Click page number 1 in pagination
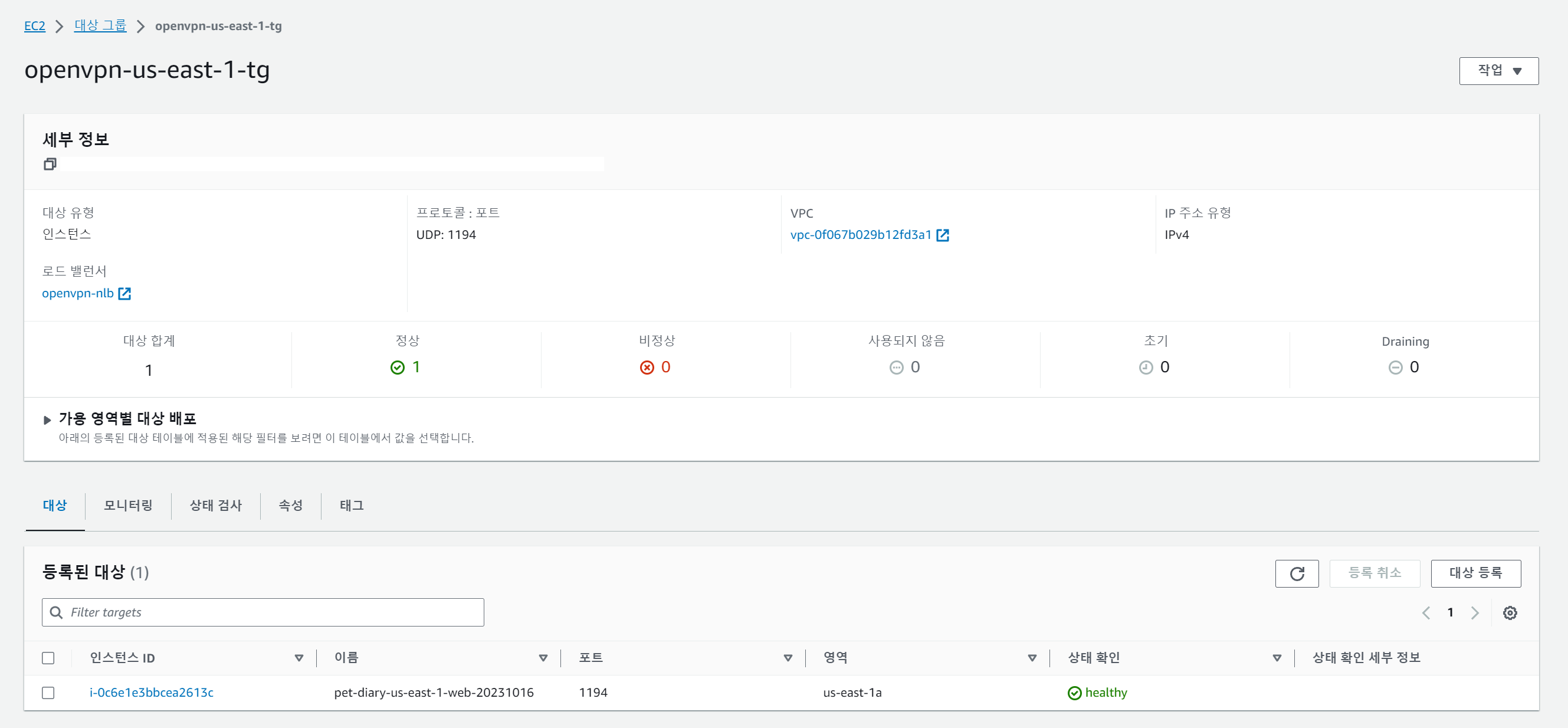Viewport: 1568px width, 728px height. [x=1451, y=612]
